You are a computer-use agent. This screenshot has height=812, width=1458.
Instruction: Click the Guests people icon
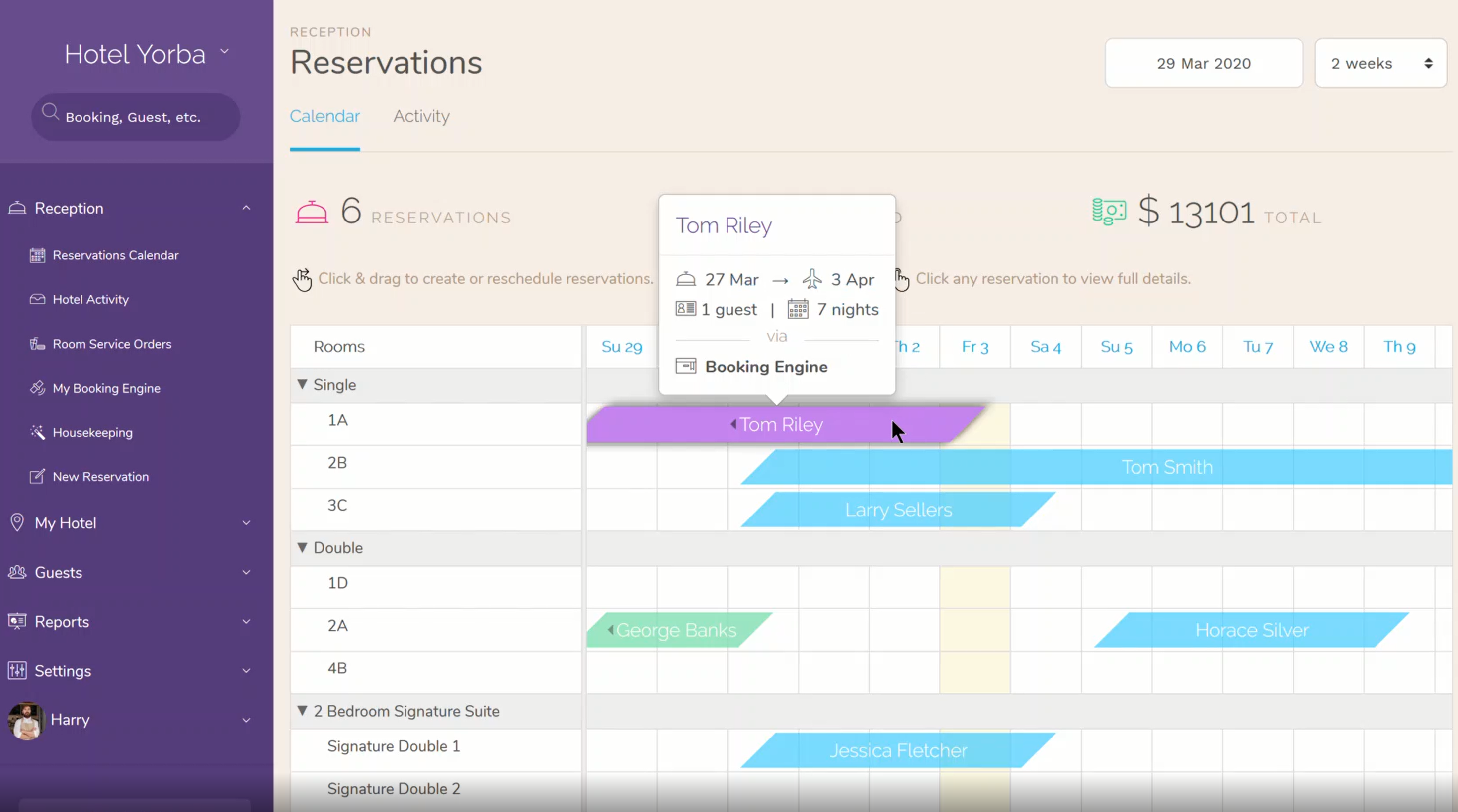coord(17,572)
